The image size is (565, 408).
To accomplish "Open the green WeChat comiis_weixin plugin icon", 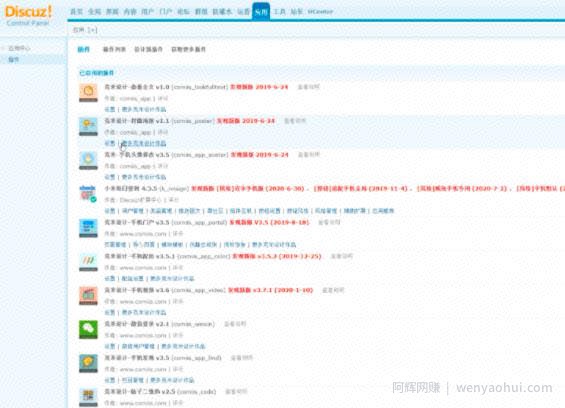I will (x=88, y=329).
